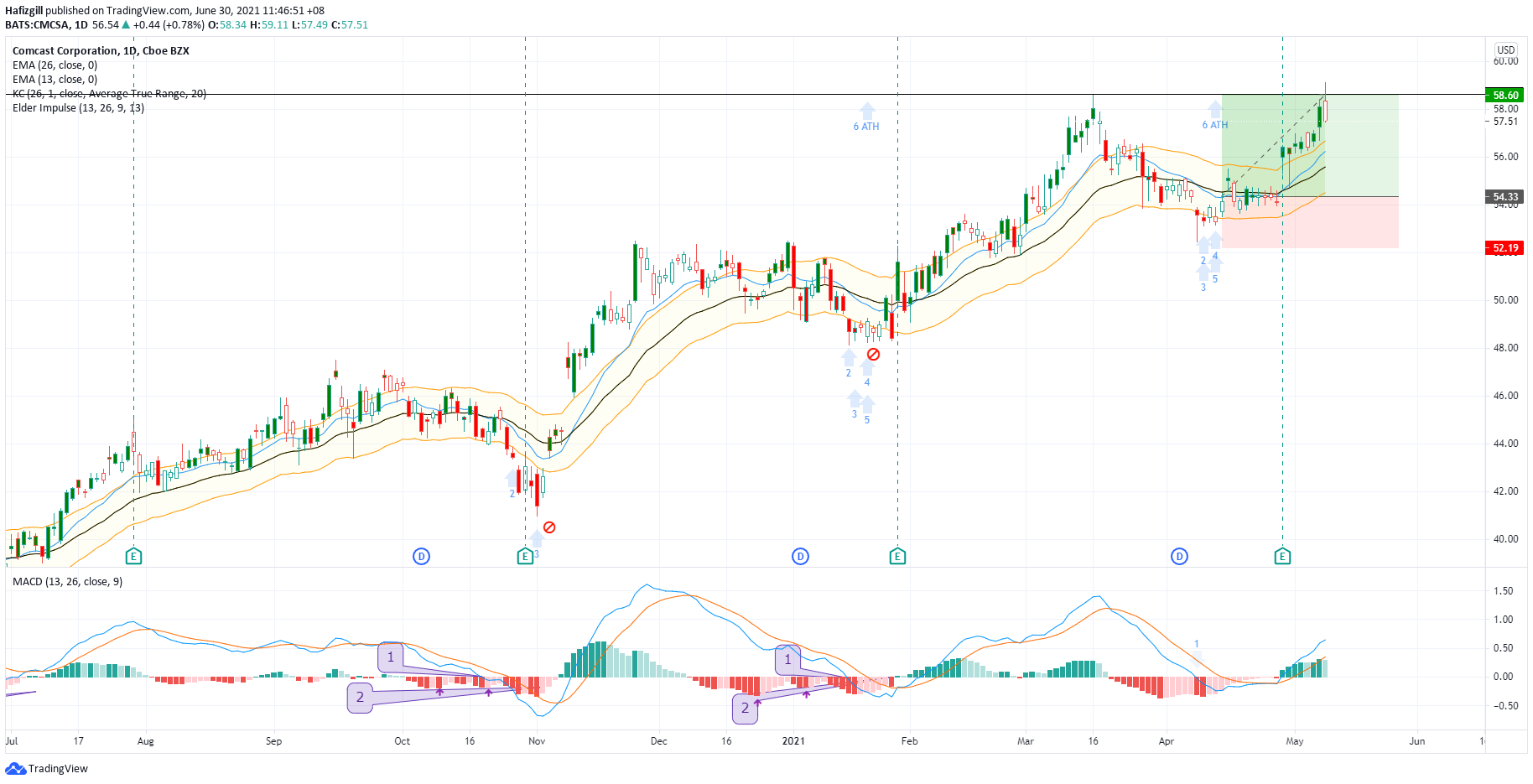The width and height of the screenshot is (1533, 784).
Task: Click the earnings E marker before Aug
Action: [133, 556]
